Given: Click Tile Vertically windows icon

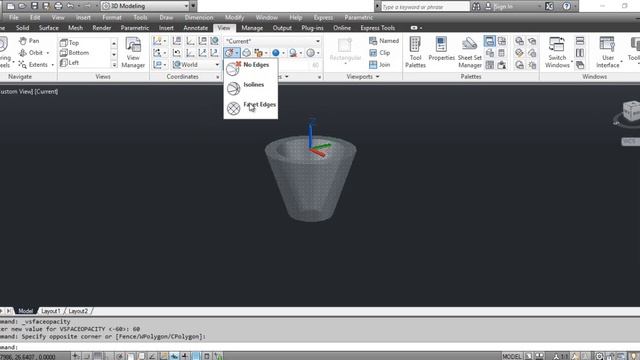Looking at the screenshot, I should pyautogui.click(x=580, y=53).
